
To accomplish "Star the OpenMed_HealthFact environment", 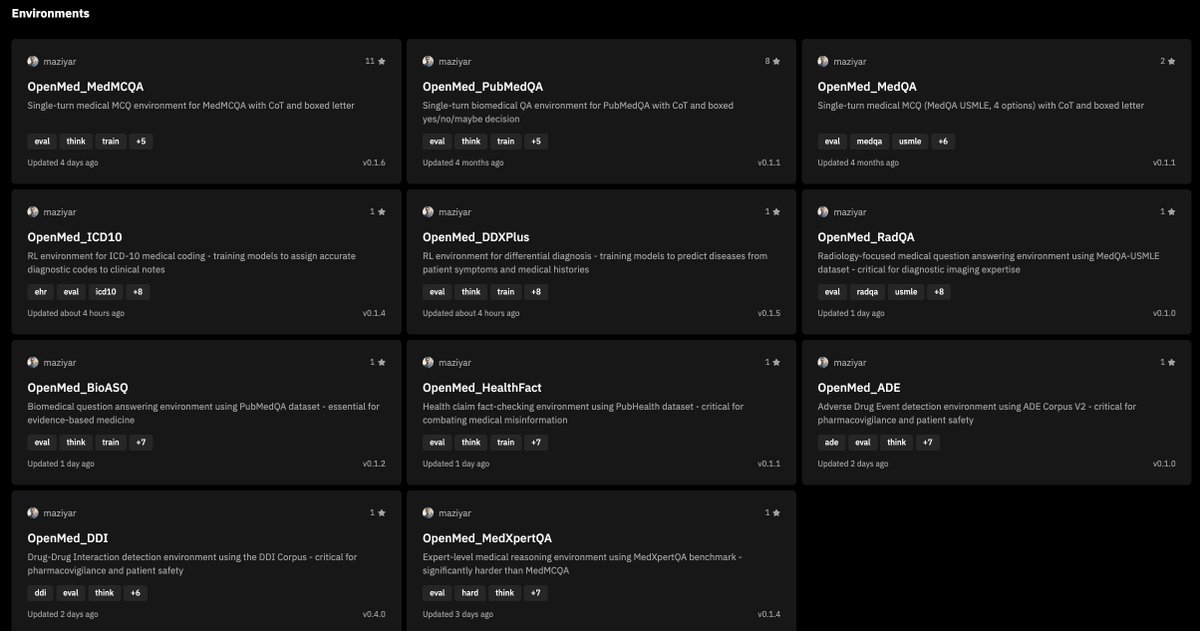I will point(777,362).
